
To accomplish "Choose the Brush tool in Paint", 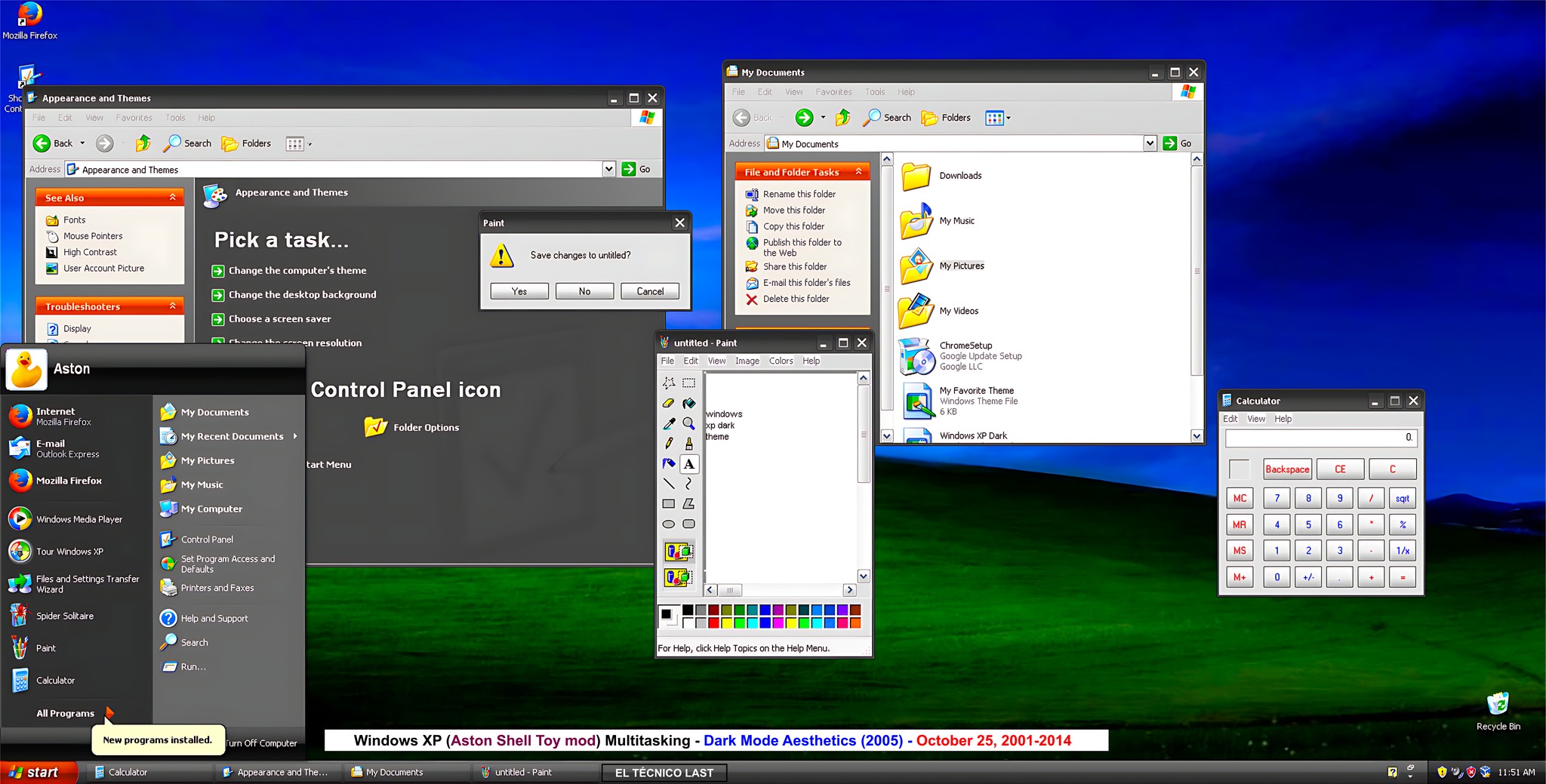I will click(688, 444).
